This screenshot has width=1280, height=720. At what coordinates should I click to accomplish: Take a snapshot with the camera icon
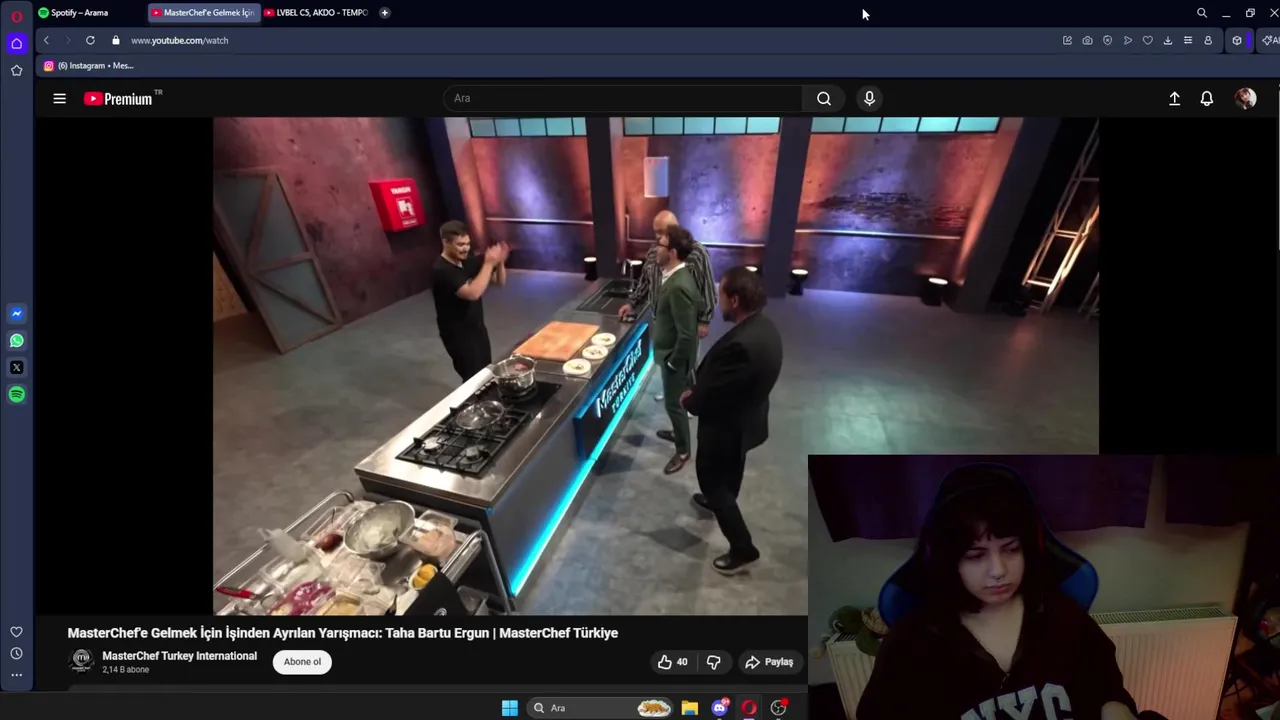(x=1087, y=40)
